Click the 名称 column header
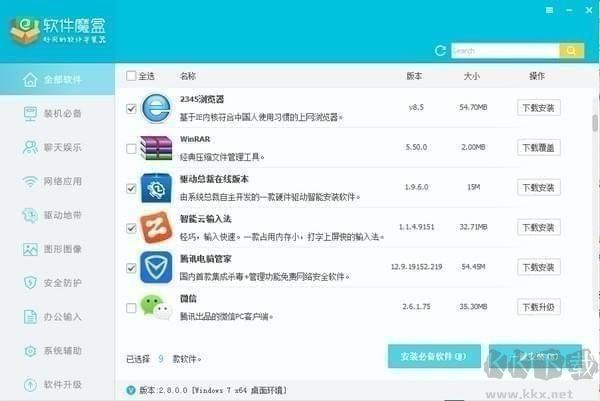The height and width of the screenshot is (401, 600). [x=188, y=76]
